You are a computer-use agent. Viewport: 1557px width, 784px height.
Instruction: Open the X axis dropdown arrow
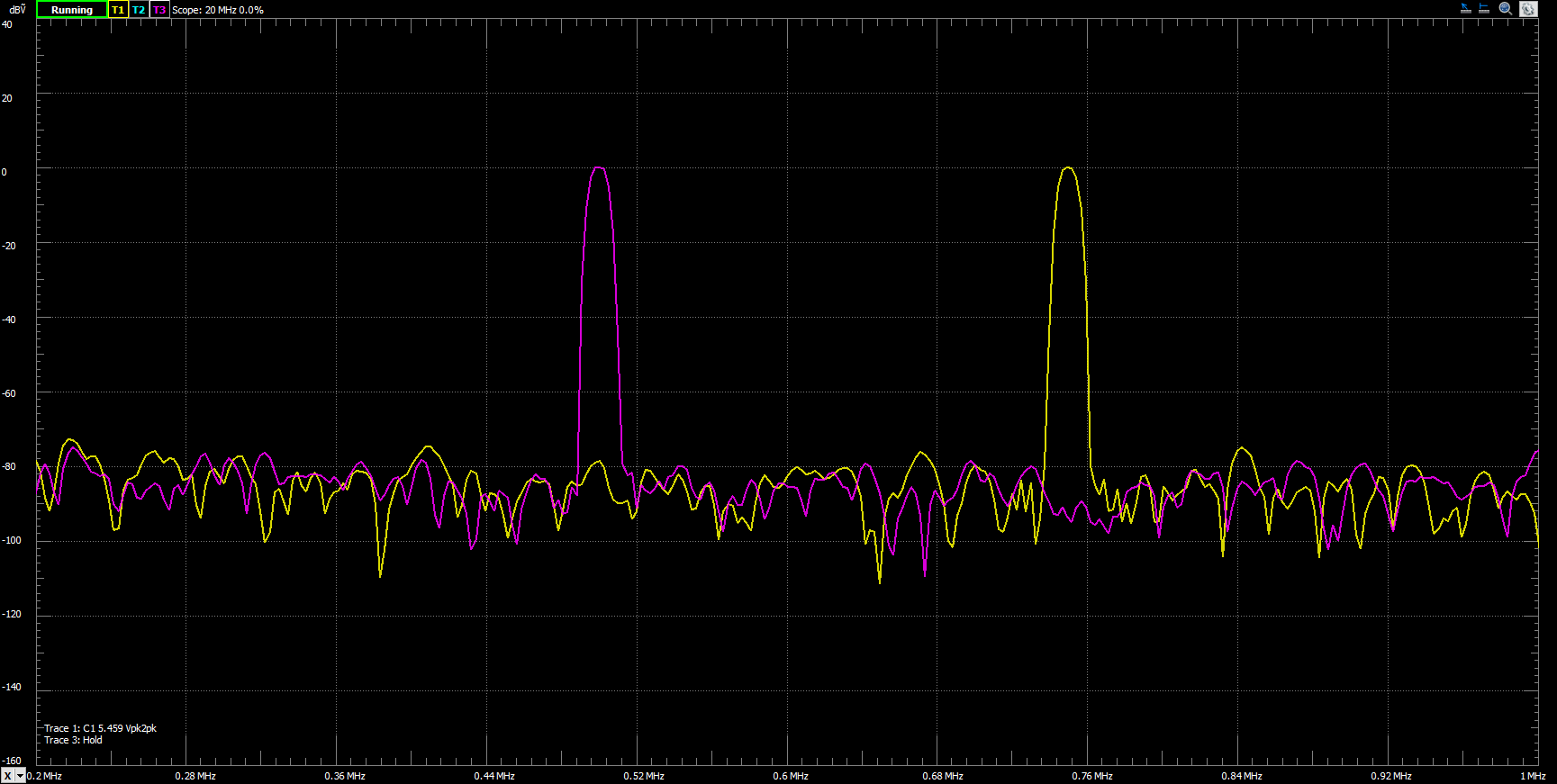point(21,776)
